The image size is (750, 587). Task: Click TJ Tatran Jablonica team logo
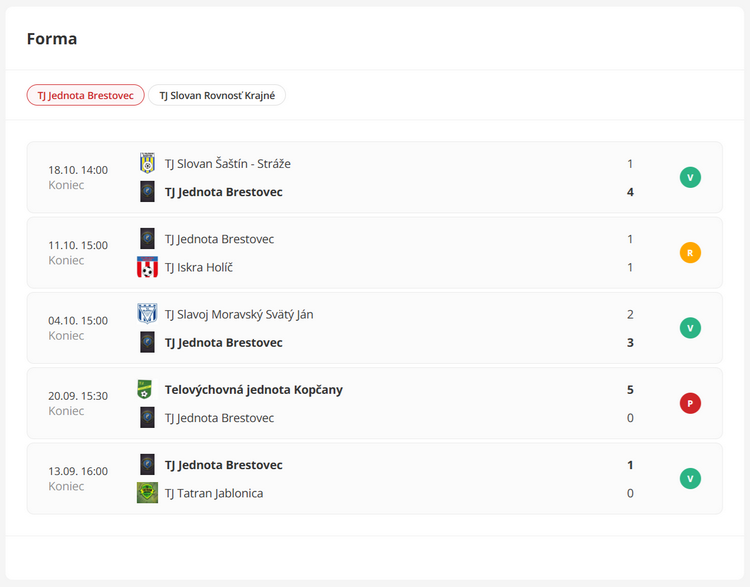pyautogui.click(x=147, y=493)
